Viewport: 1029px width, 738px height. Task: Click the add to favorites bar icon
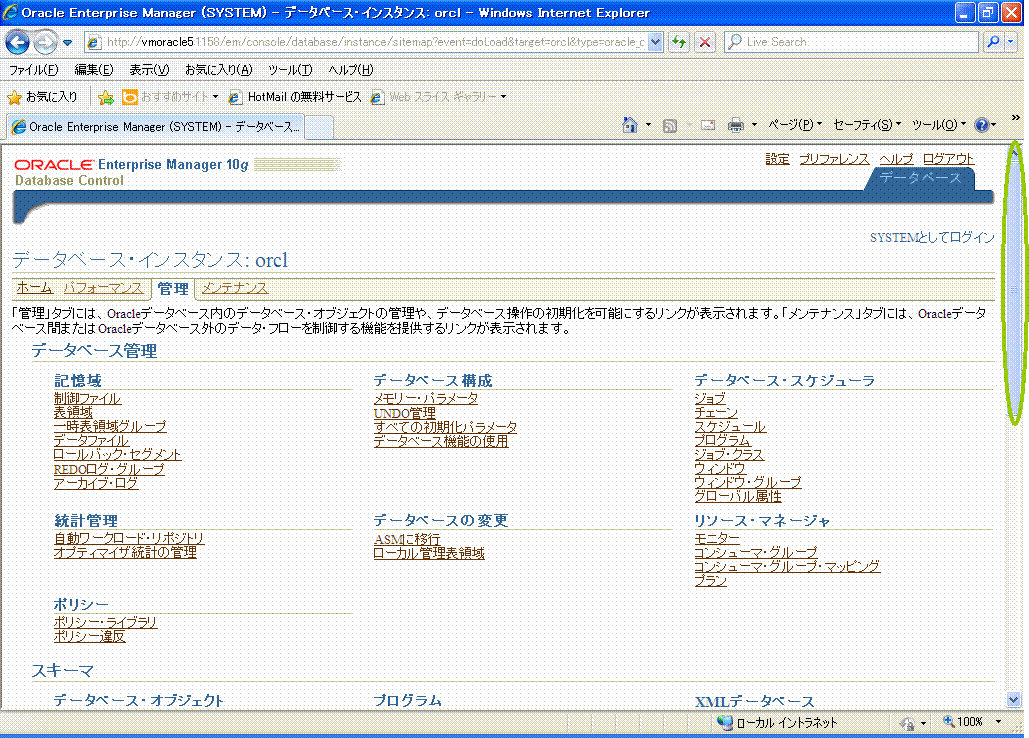(105, 98)
